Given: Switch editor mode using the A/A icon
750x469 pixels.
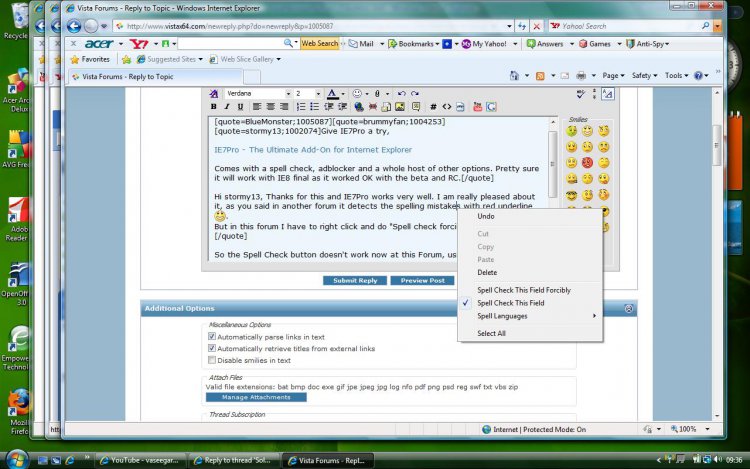Looking at the screenshot, I should [x=607, y=94].
